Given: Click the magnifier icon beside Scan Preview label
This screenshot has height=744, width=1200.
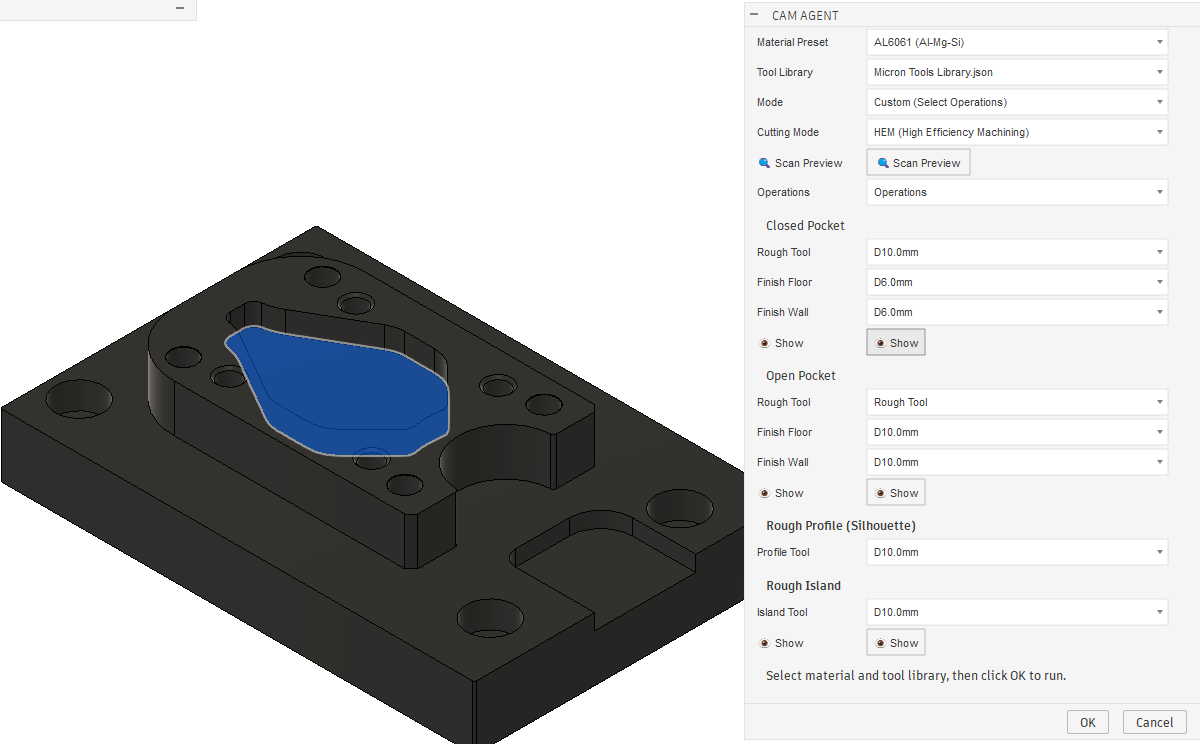Looking at the screenshot, I should (764, 163).
